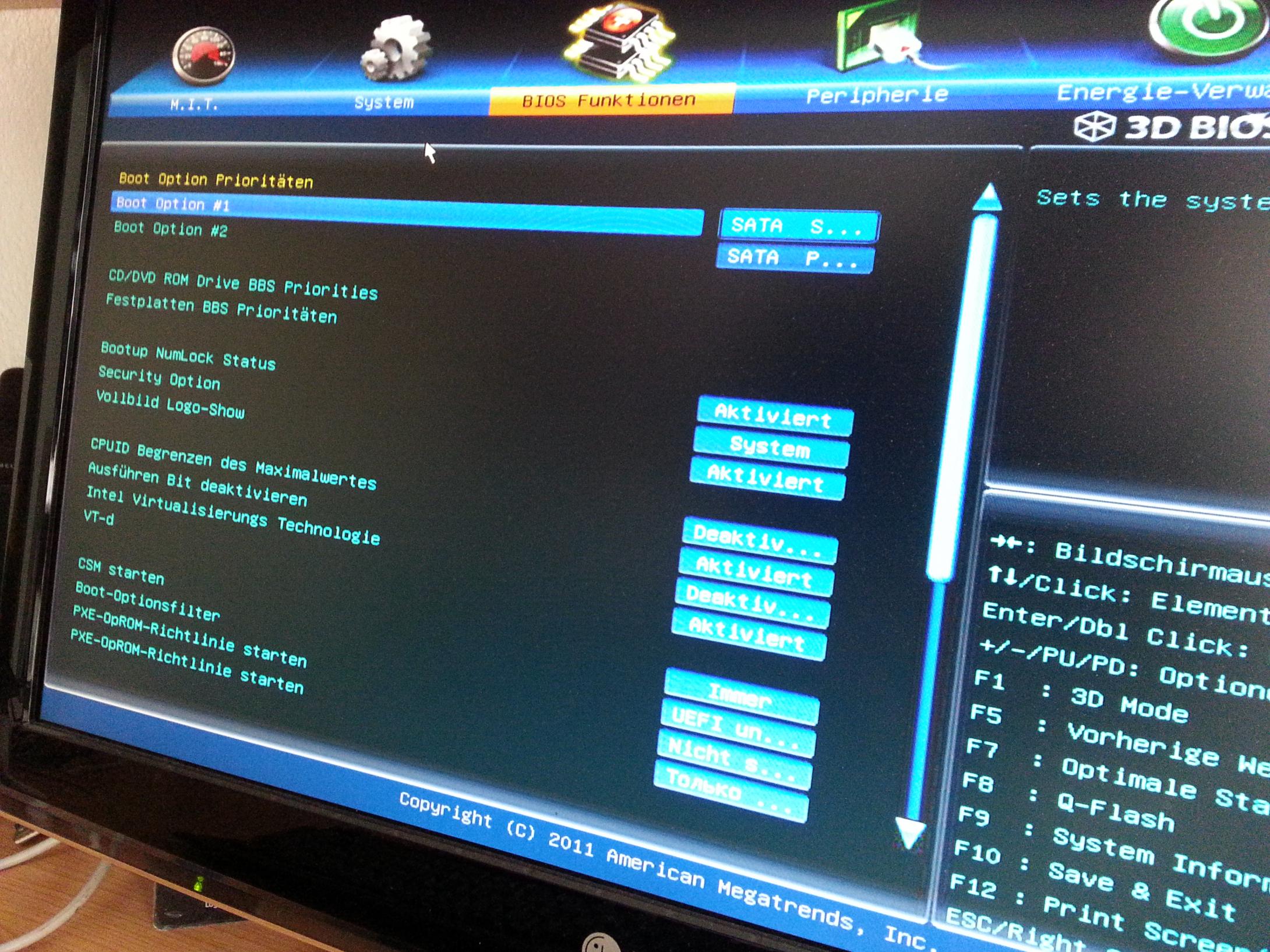Click the M.I.T. speedometer icon

pyautogui.click(x=203, y=56)
